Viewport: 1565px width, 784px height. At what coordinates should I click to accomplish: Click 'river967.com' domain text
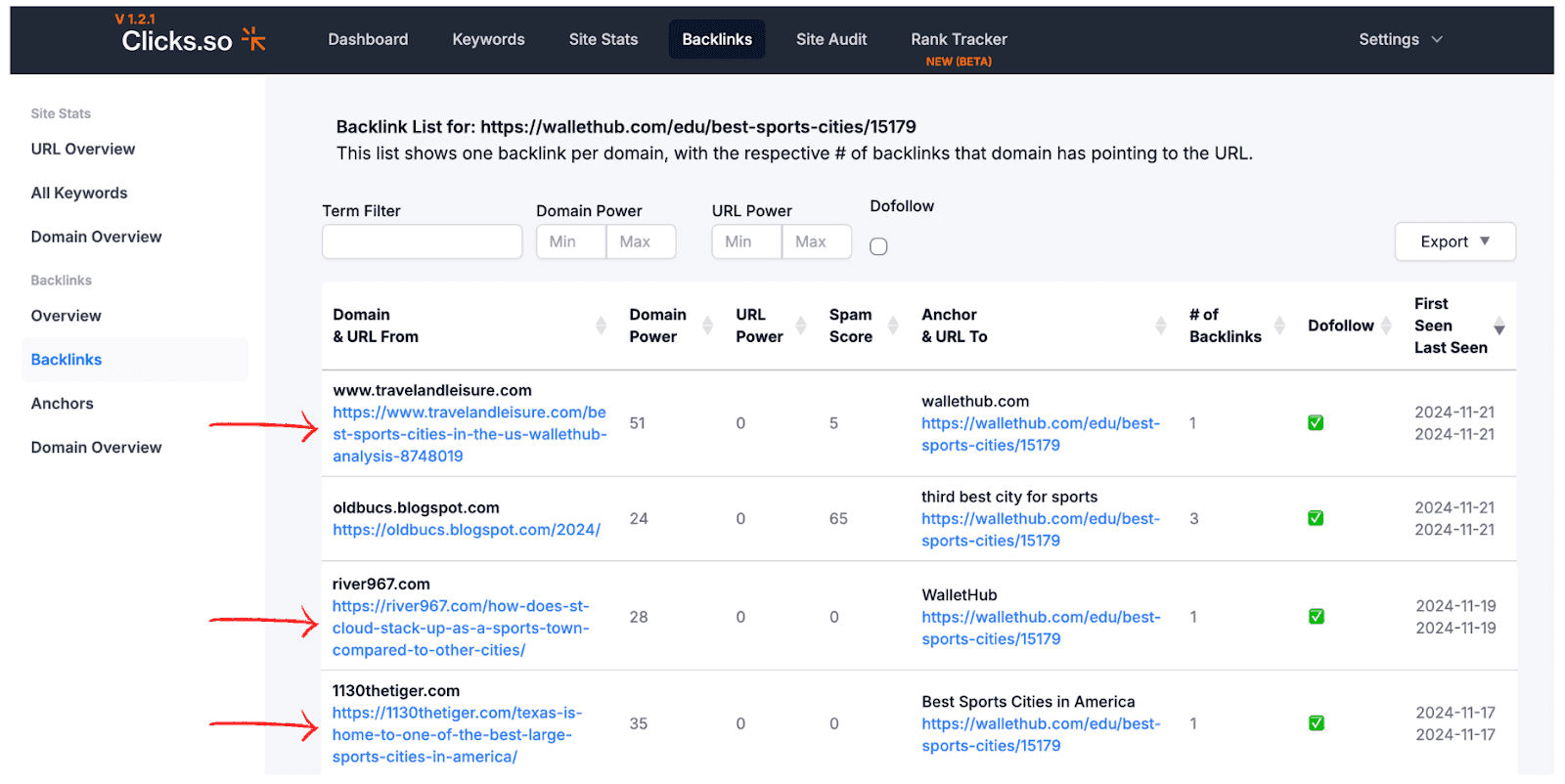(380, 584)
